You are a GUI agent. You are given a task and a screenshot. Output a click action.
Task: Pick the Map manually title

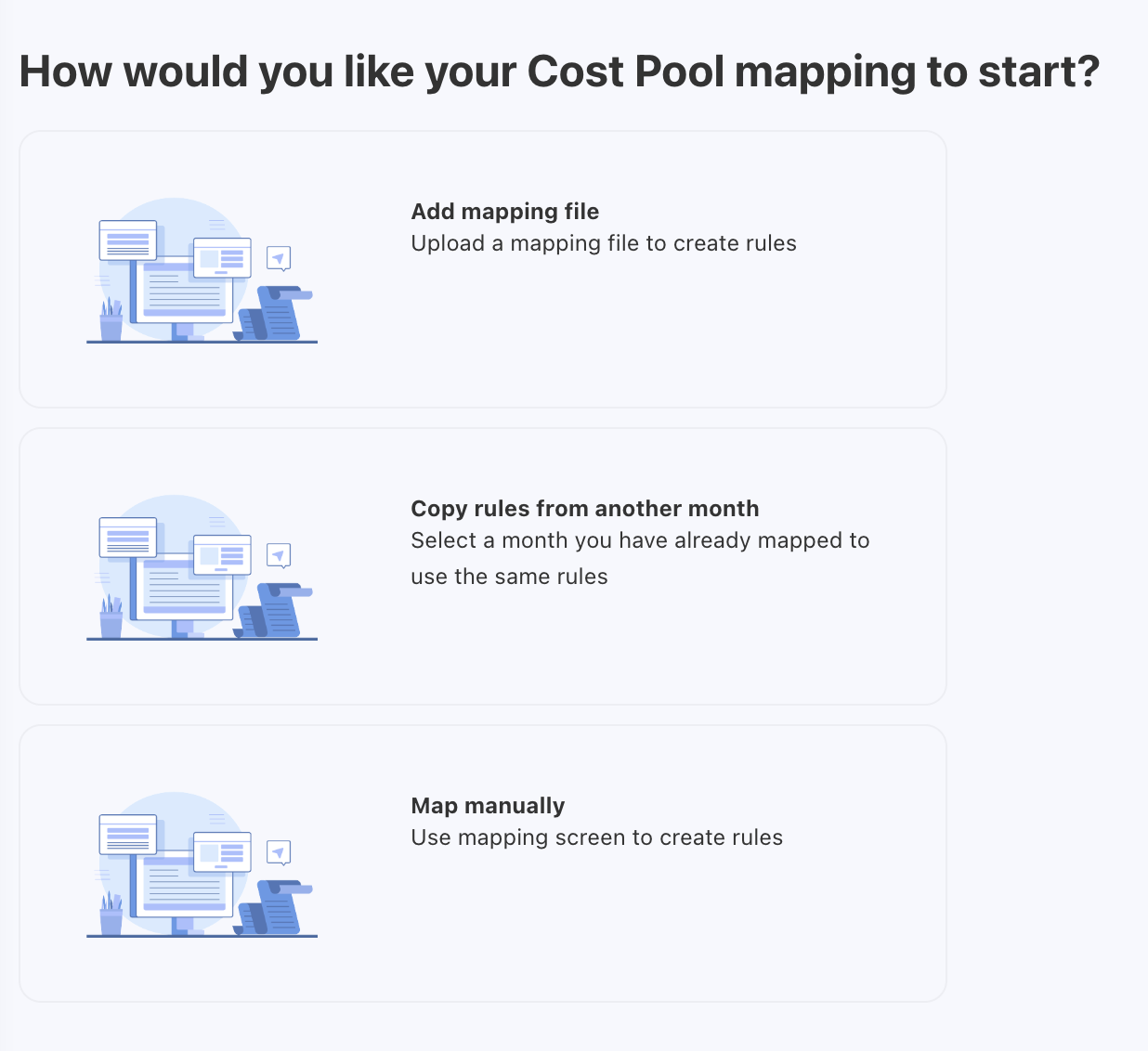pyautogui.click(x=488, y=806)
